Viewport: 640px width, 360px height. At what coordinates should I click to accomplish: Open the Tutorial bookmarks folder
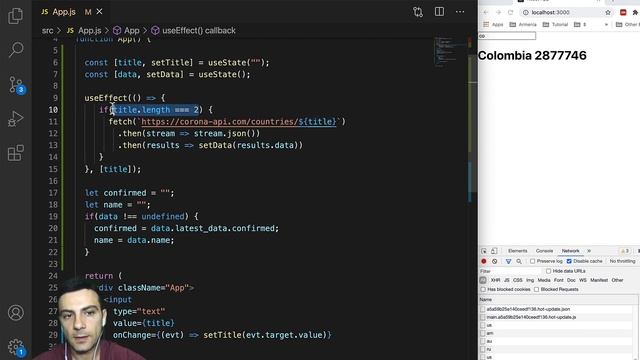coord(556,24)
